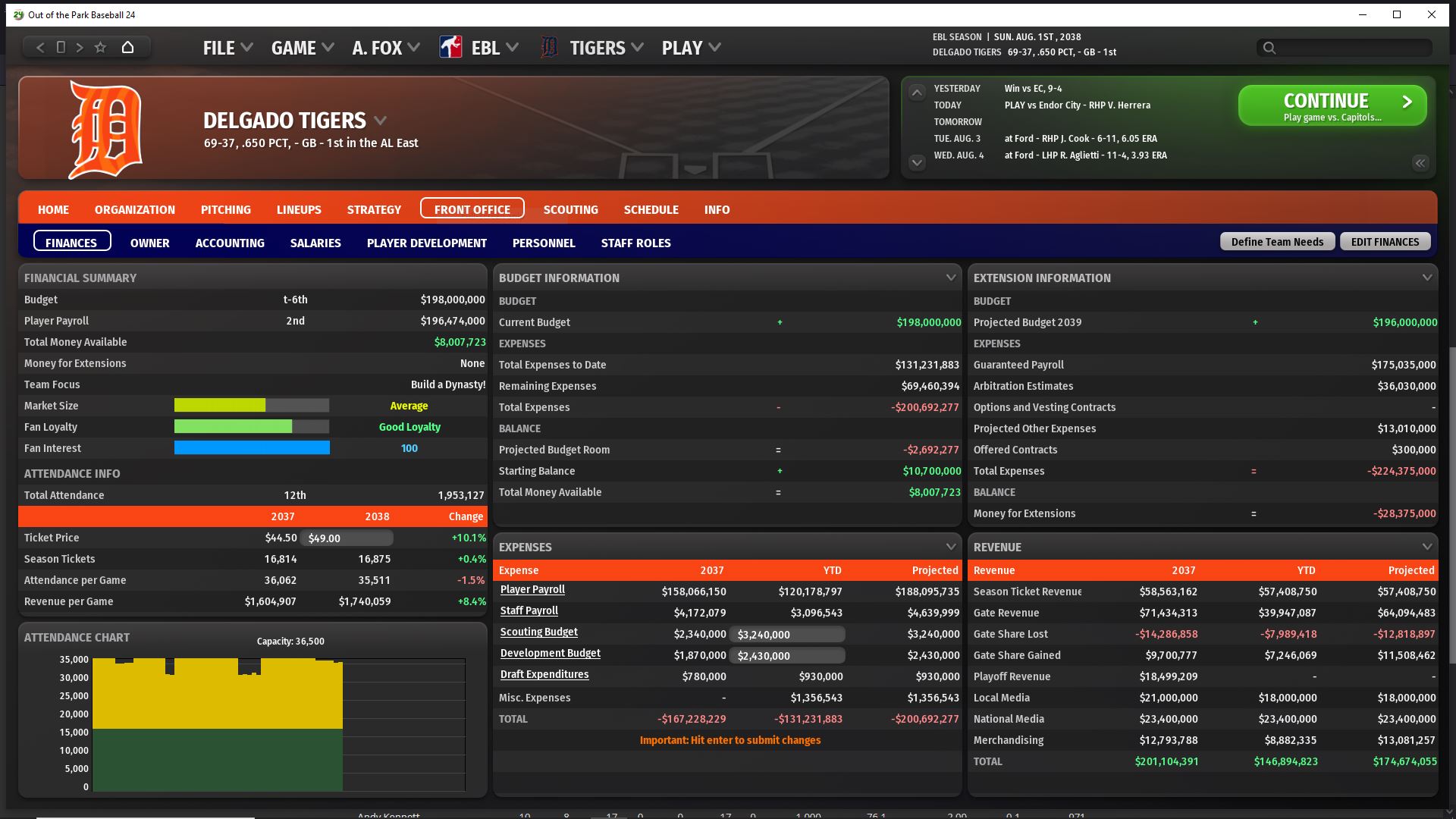Image resolution: width=1456 pixels, height=819 pixels.
Task: Click the bookmark star icon
Action: coord(100,47)
